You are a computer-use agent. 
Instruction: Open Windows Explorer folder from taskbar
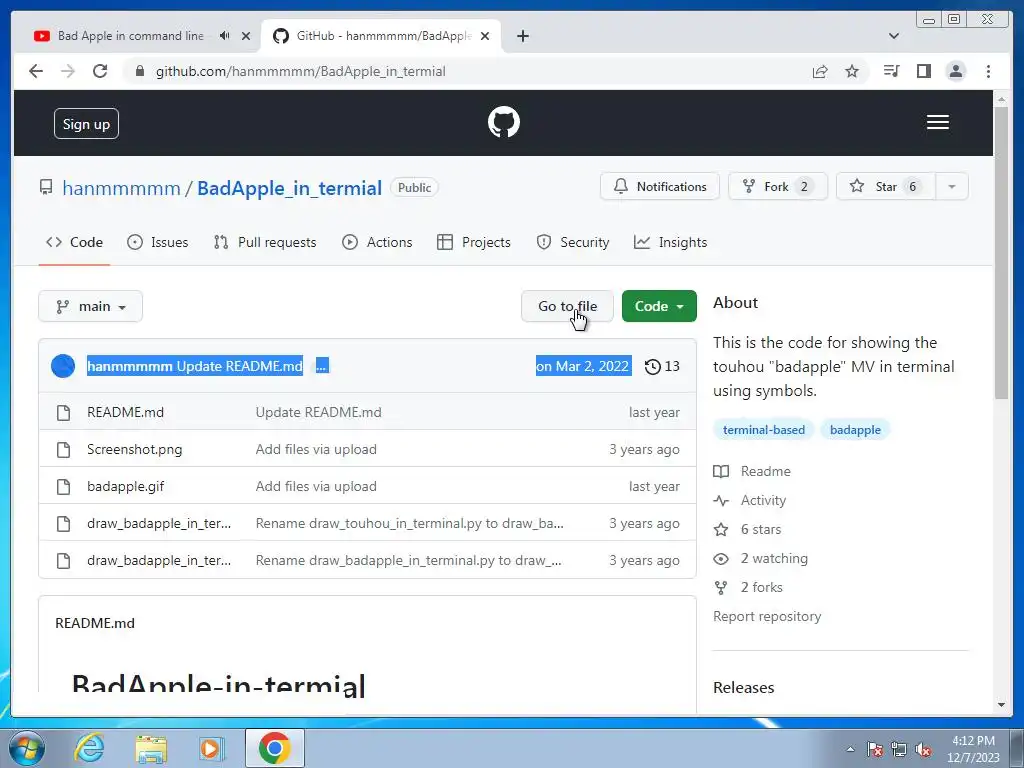point(151,748)
